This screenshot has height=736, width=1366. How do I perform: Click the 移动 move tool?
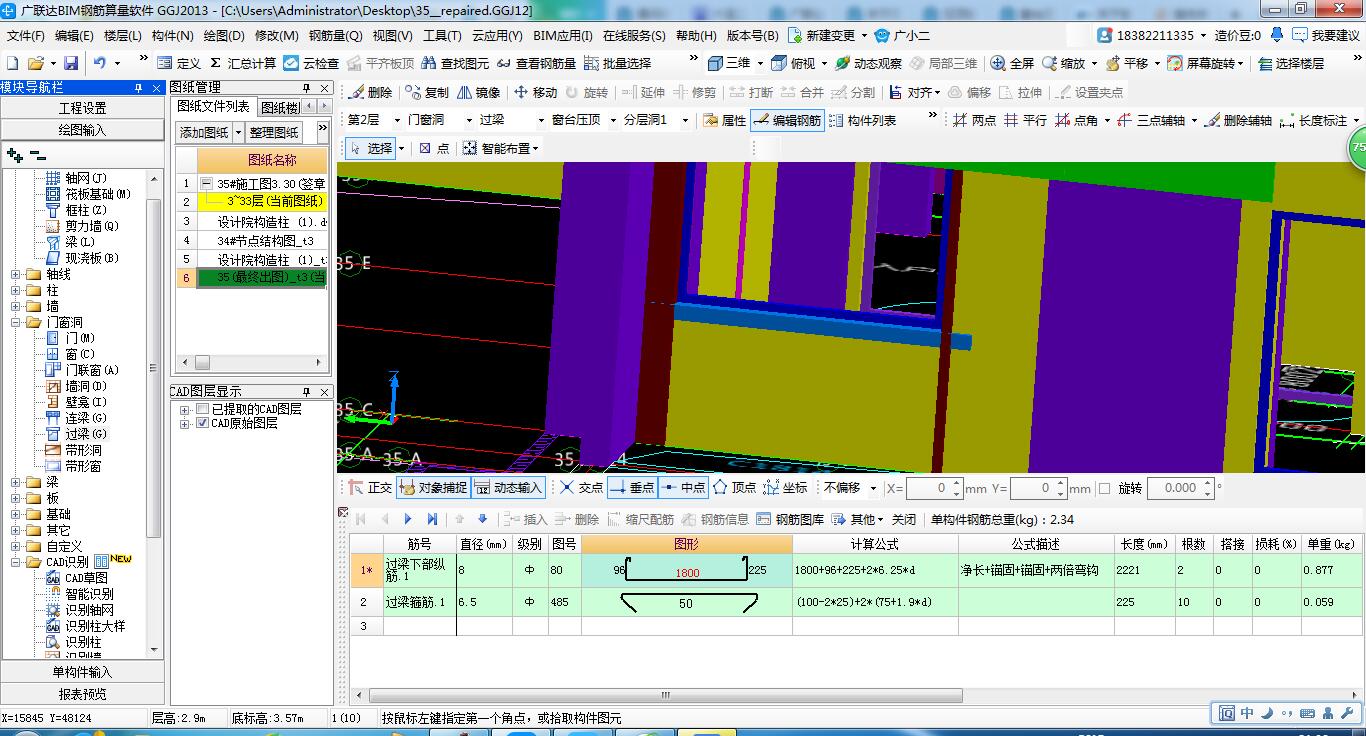pyautogui.click(x=535, y=92)
